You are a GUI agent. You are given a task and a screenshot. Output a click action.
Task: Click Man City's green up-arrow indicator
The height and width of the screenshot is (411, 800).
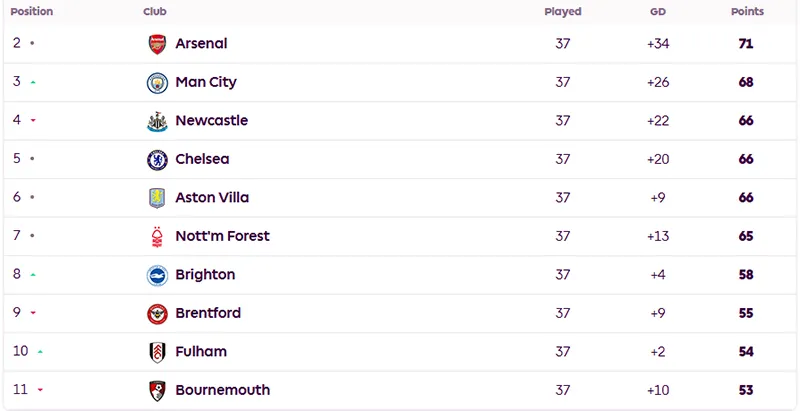pyautogui.click(x=33, y=82)
